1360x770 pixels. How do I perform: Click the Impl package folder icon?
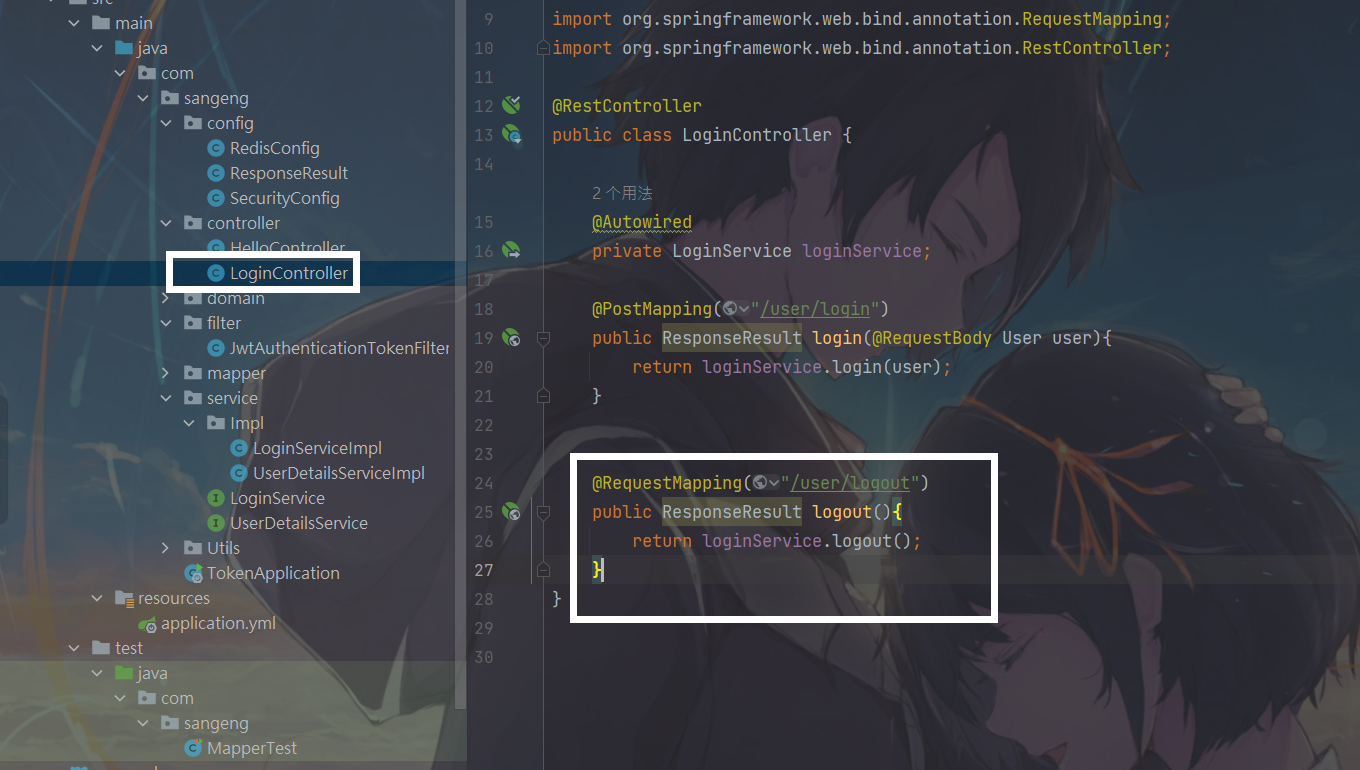216,423
